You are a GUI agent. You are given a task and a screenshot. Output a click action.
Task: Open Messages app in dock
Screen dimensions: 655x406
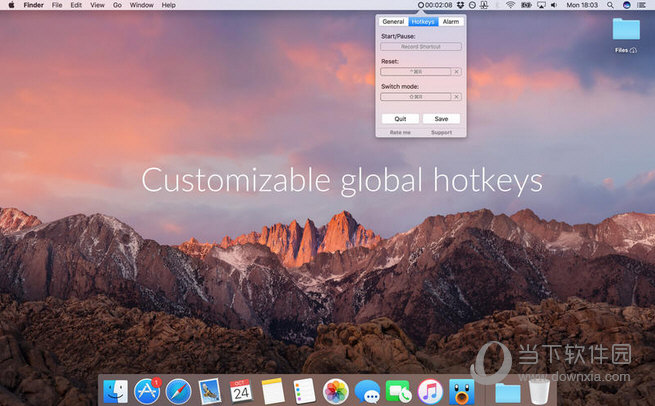click(368, 392)
